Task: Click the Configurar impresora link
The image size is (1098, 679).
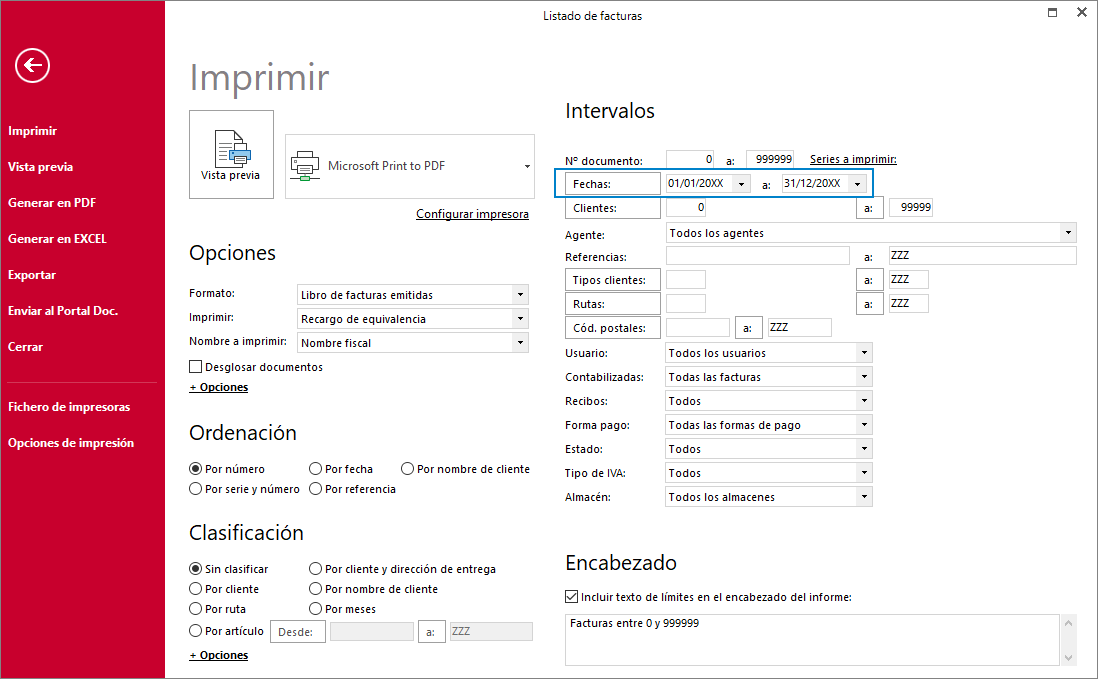Action: click(472, 213)
